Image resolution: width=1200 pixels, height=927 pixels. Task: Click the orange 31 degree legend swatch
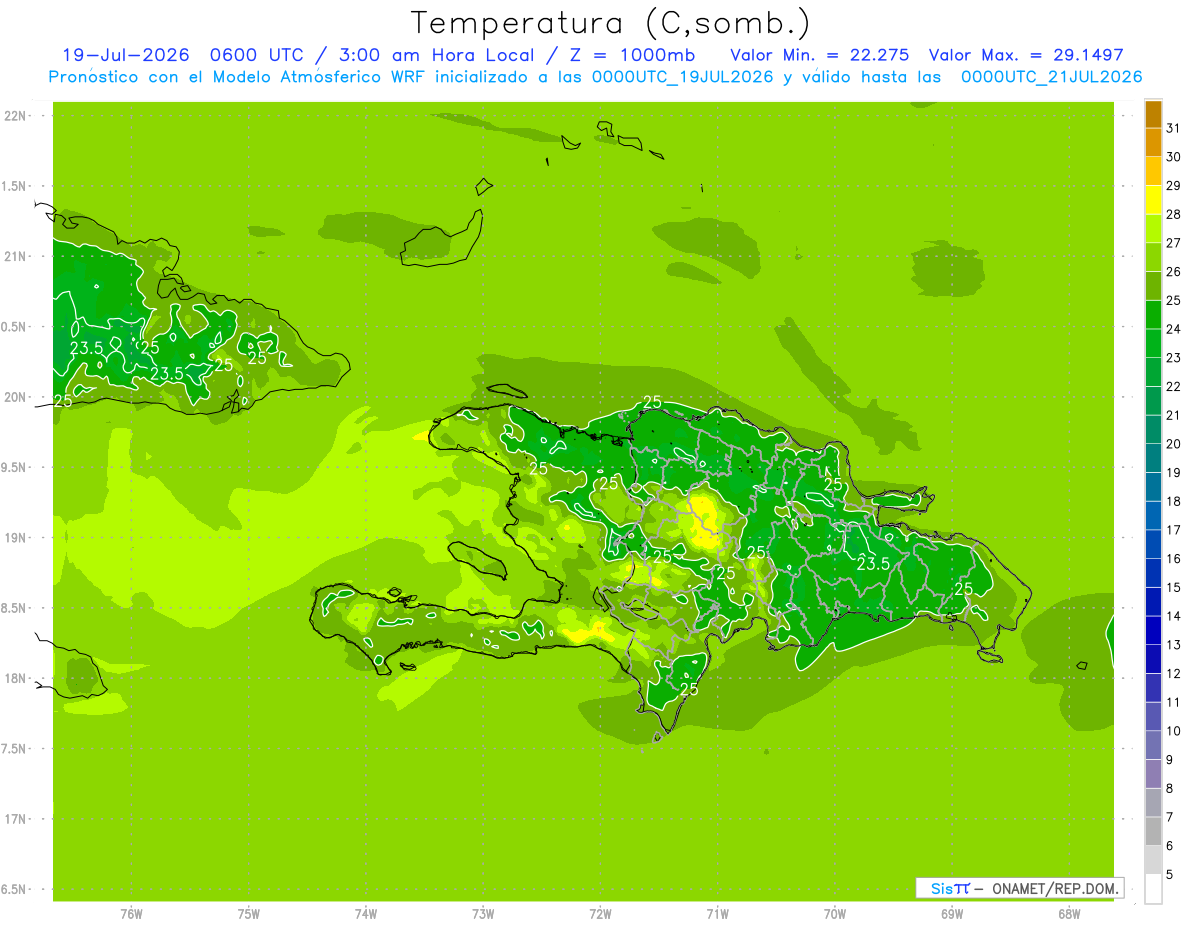pos(1153,115)
